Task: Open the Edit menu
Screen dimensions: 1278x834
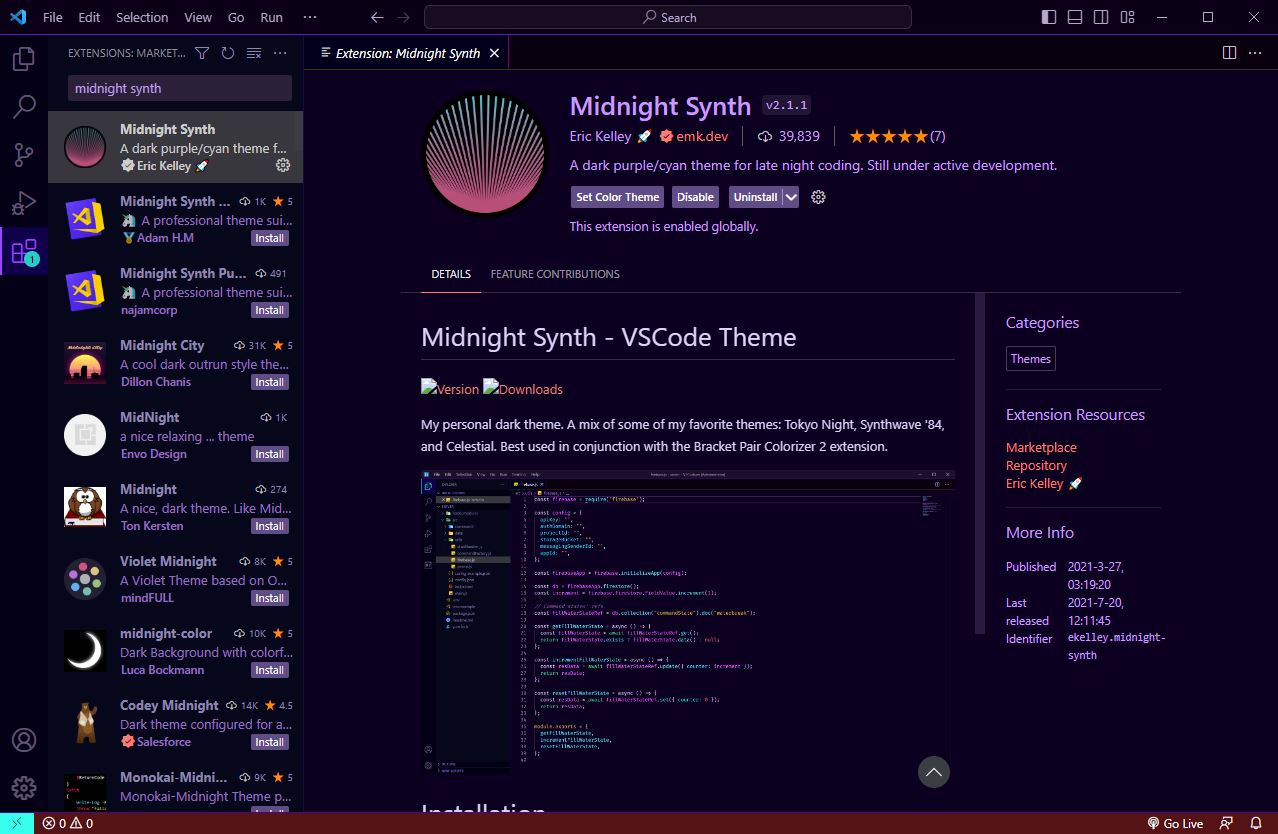Action: point(89,17)
